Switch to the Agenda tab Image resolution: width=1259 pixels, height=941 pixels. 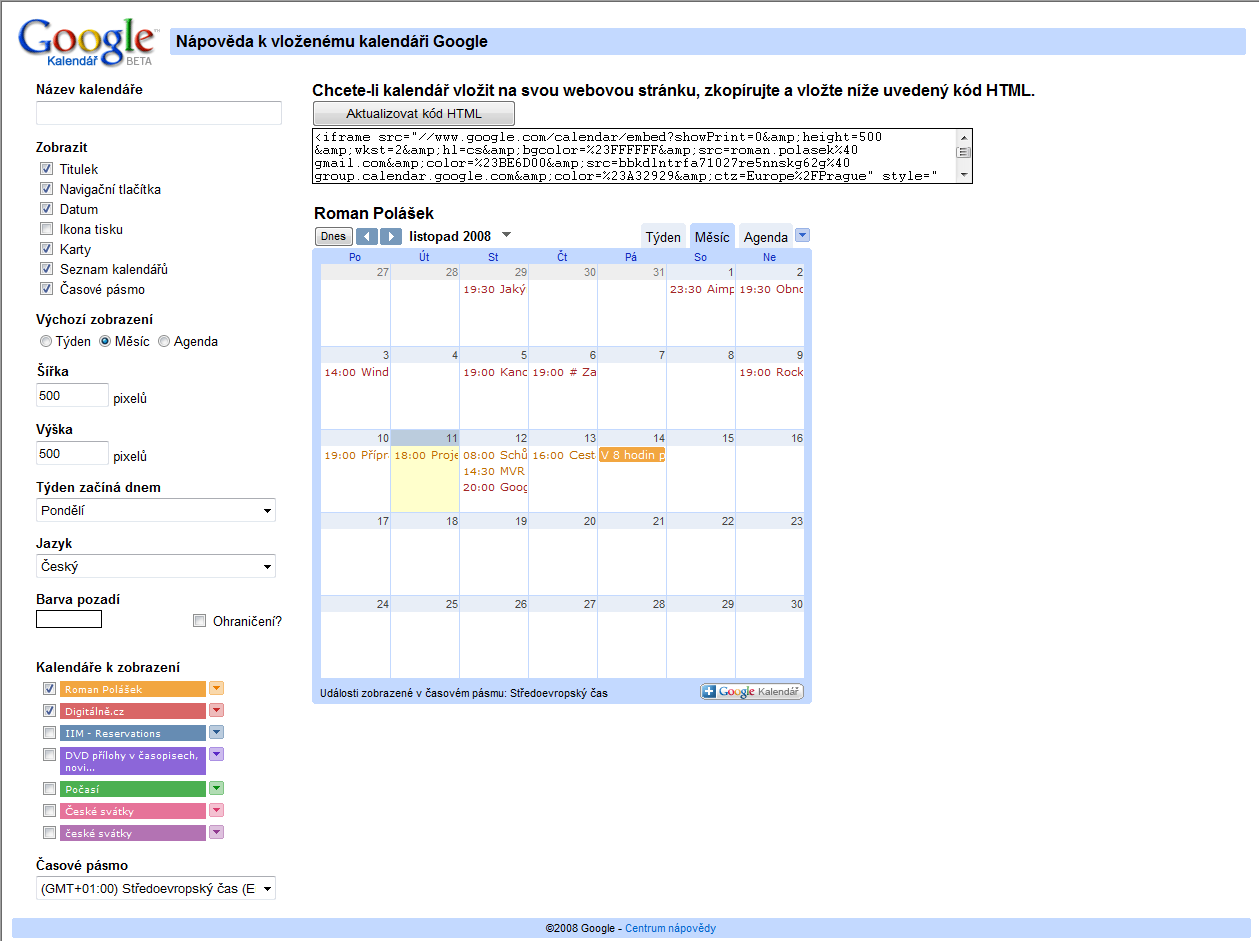coord(766,237)
